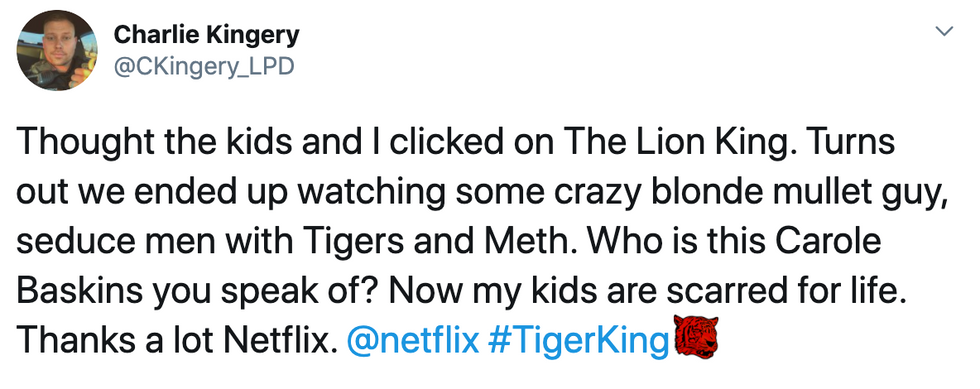The width and height of the screenshot is (980, 389).
Task: Follow the @netflix mention link
Action: tap(412, 341)
